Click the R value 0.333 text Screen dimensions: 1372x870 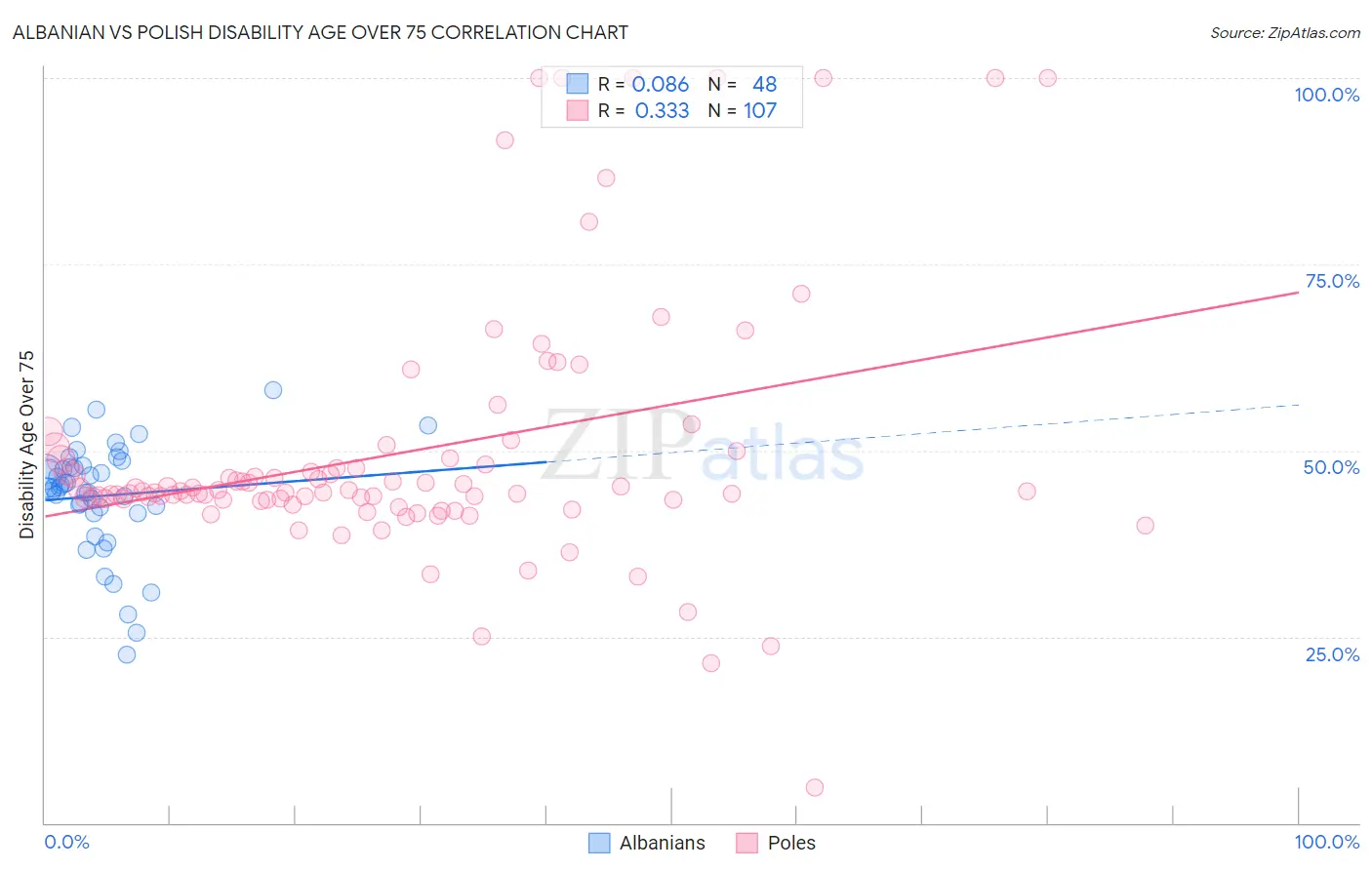click(662, 110)
